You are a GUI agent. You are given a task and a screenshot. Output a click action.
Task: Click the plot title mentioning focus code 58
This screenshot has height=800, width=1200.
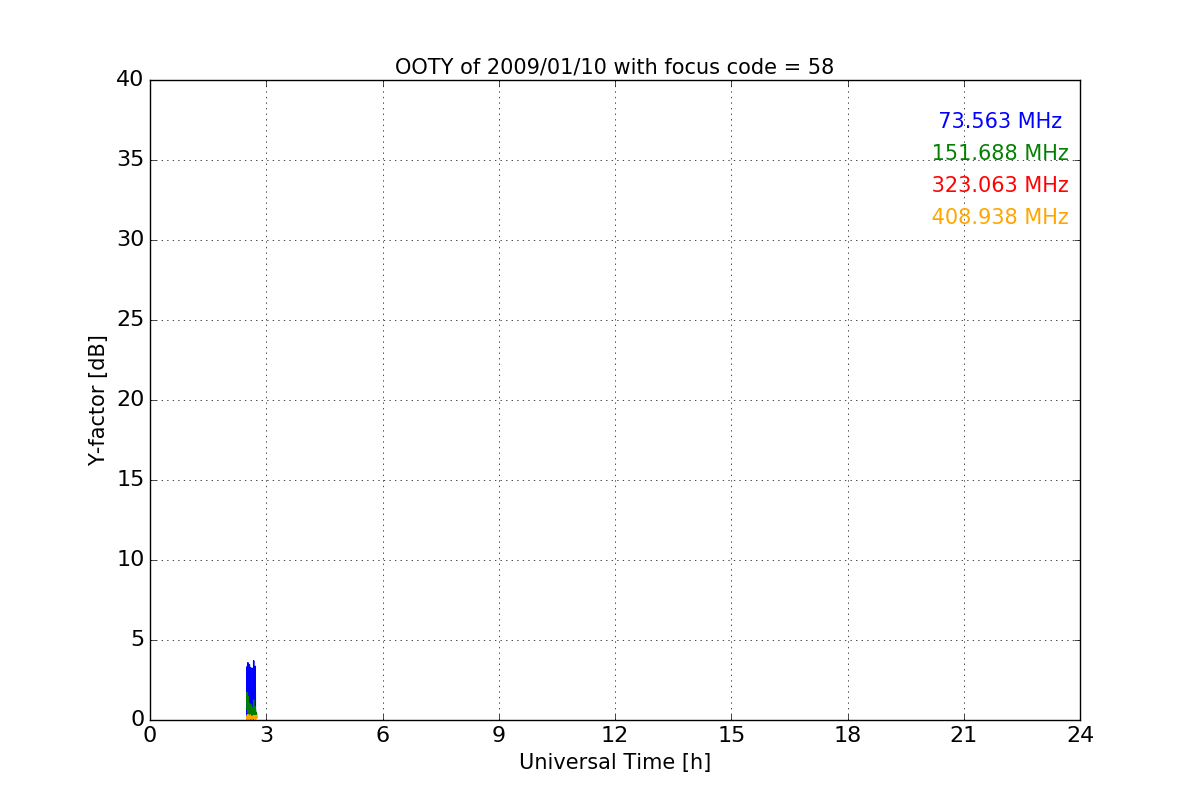614,67
